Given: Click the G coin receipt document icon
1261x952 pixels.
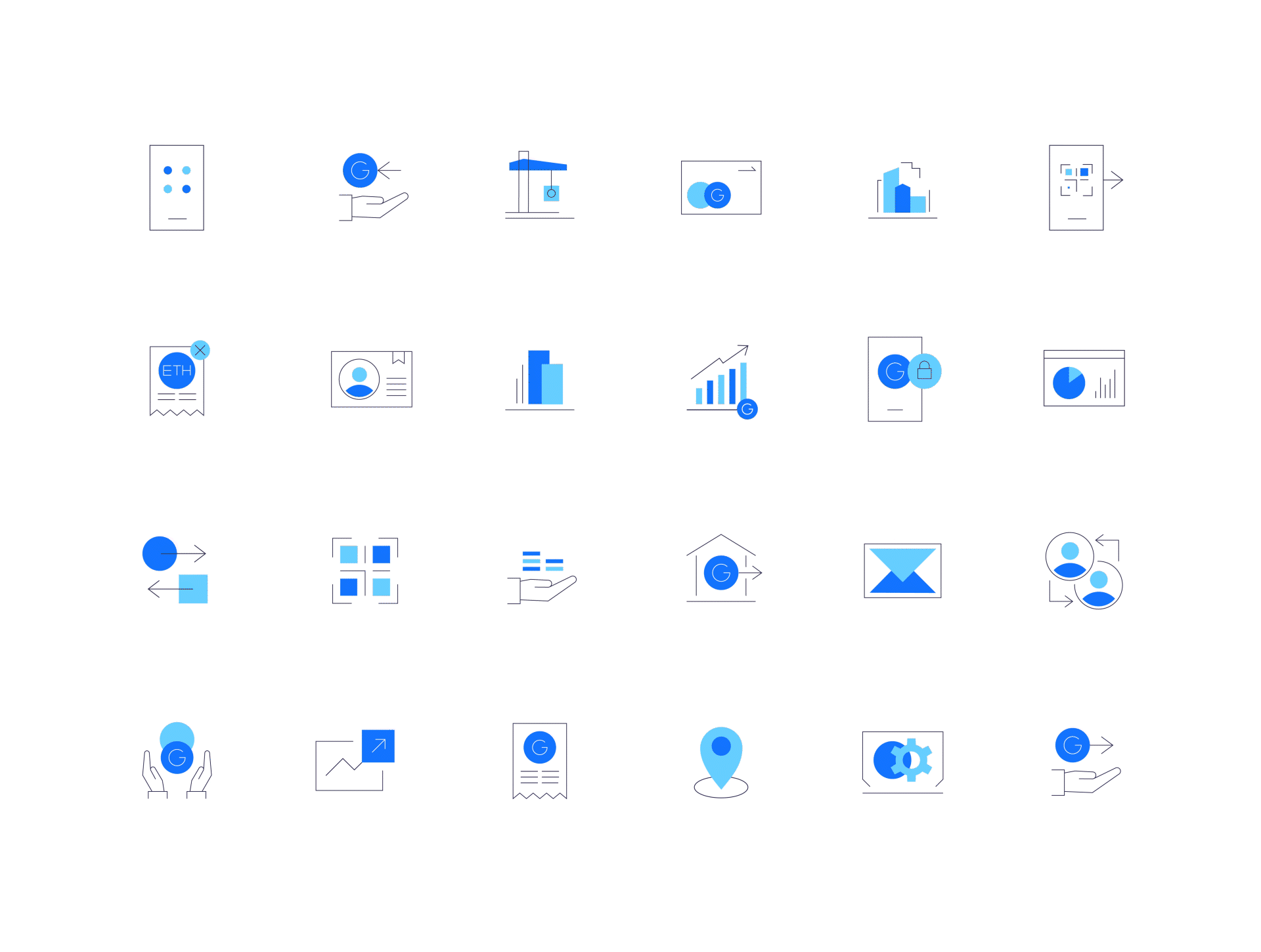Looking at the screenshot, I should [539, 761].
